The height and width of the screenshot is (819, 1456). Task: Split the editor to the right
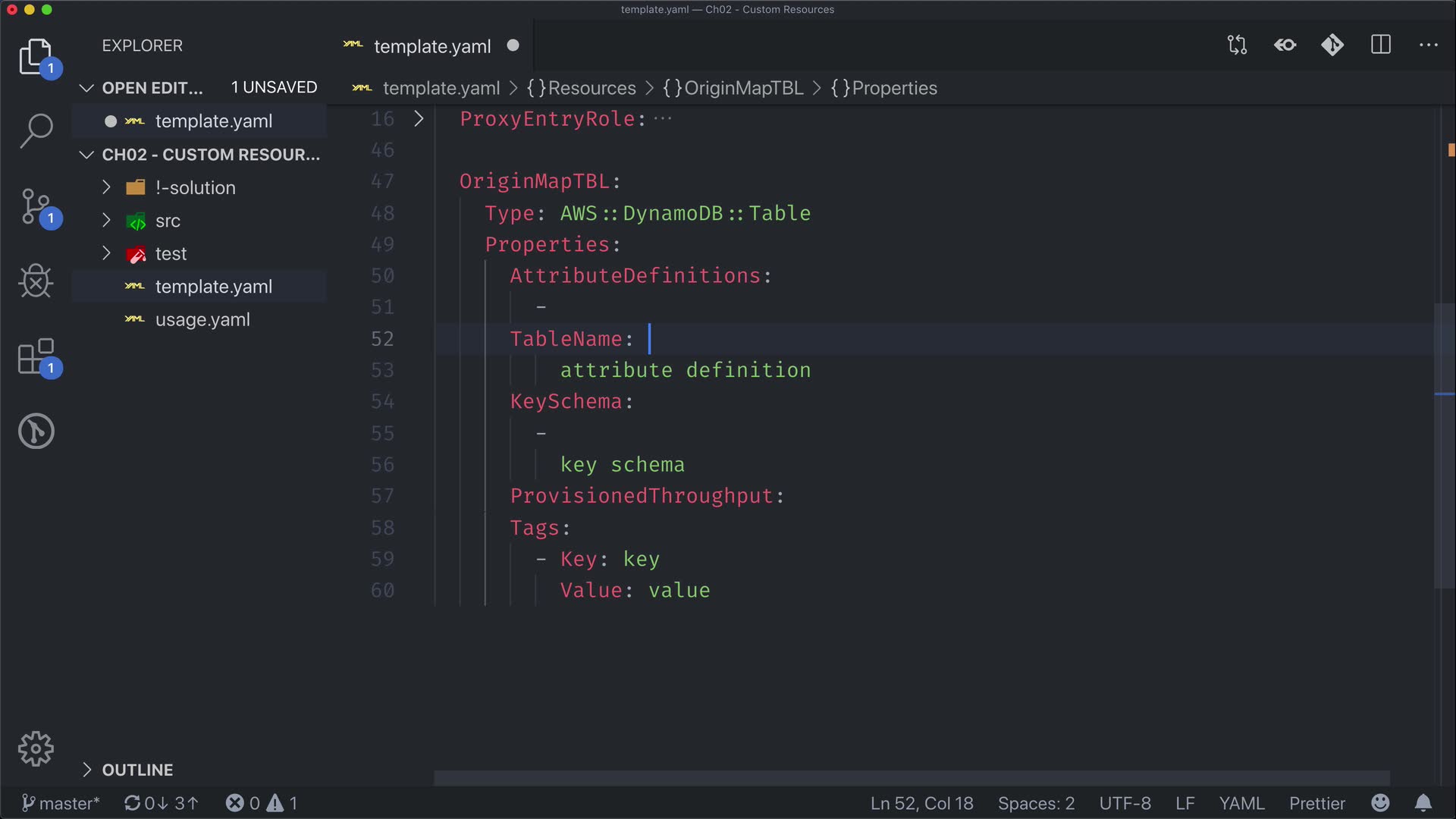pyautogui.click(x=1380, y=45)
